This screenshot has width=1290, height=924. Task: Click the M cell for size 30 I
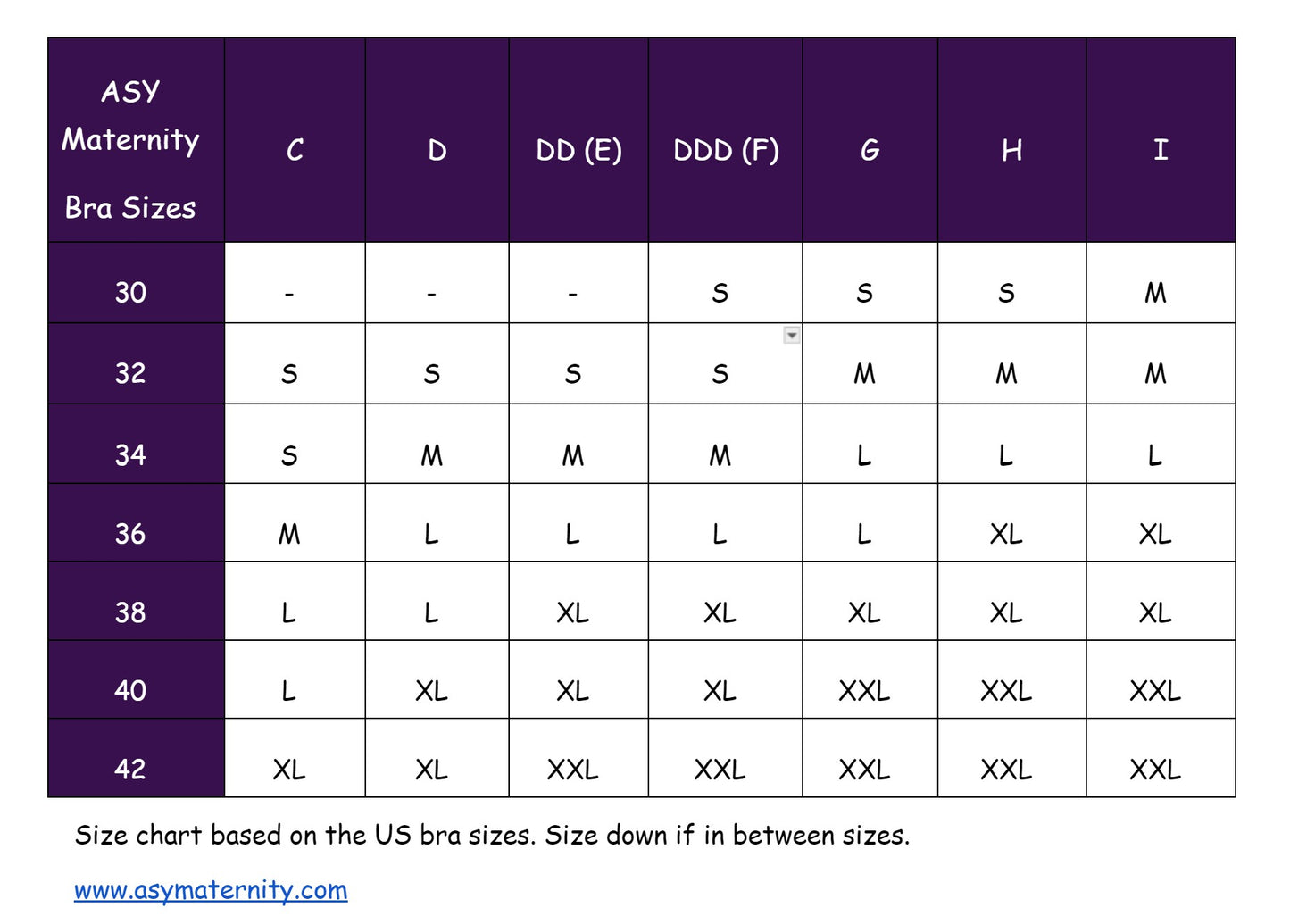[1155, 293]
